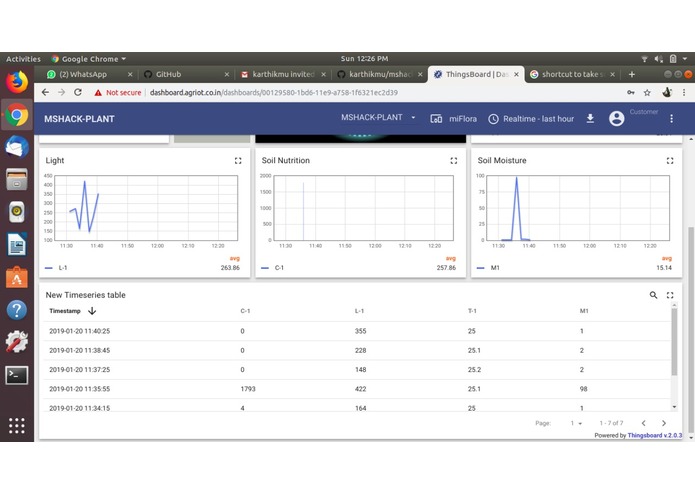Open the Realtime - last hour time window
The width and height of the screenshot is (695, 494).
(531, 119)
